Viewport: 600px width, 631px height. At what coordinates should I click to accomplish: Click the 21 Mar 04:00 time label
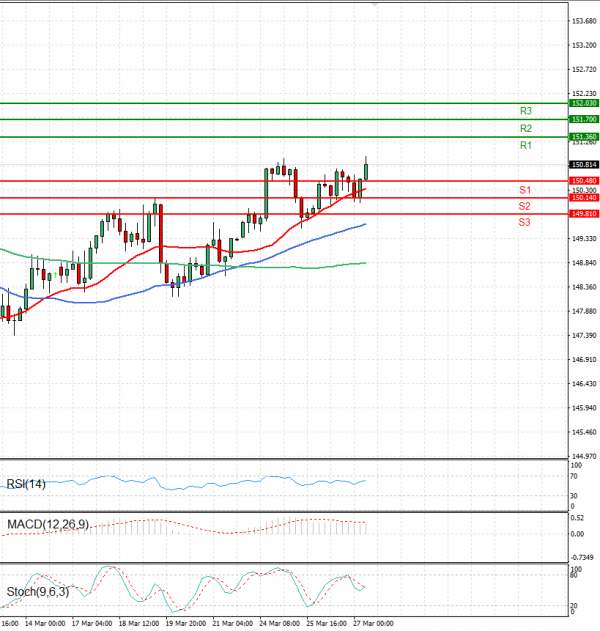pos(233,623)
